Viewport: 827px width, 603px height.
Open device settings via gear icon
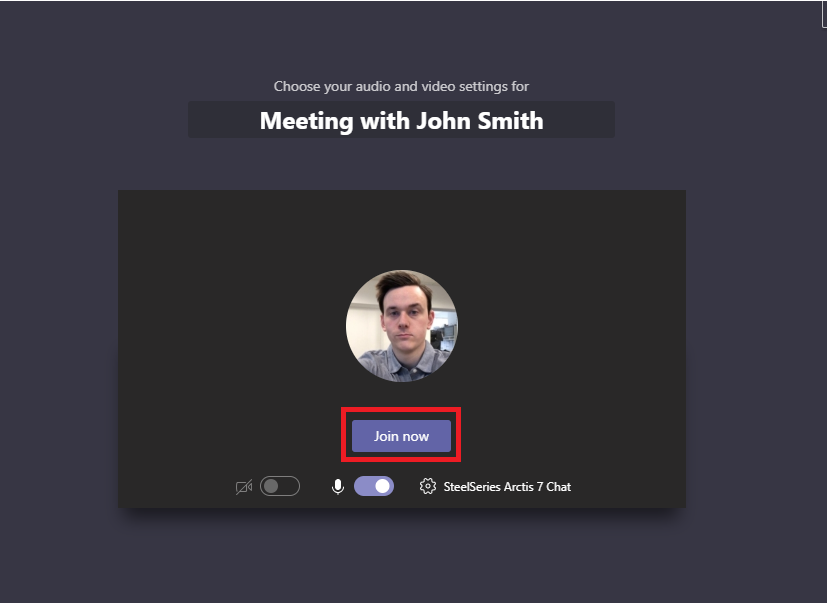coord(428,486)
